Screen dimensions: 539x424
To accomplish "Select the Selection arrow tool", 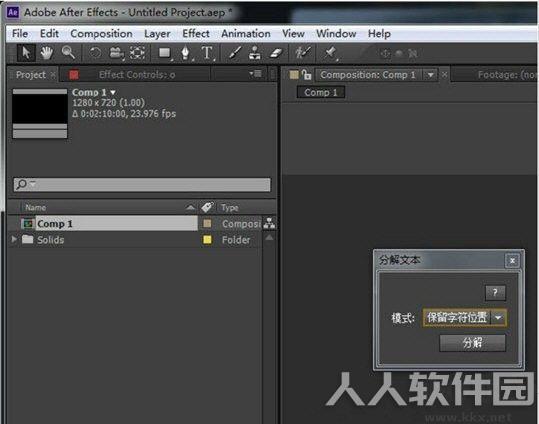I will (x=26, y=53).
